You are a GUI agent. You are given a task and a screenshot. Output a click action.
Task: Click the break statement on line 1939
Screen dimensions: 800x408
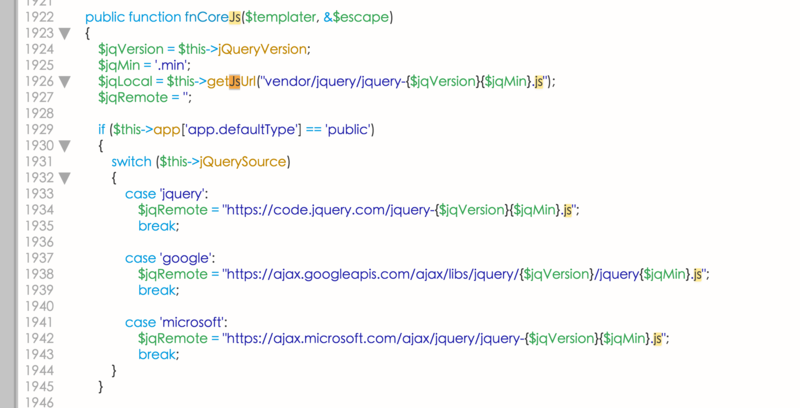point(159,290)
